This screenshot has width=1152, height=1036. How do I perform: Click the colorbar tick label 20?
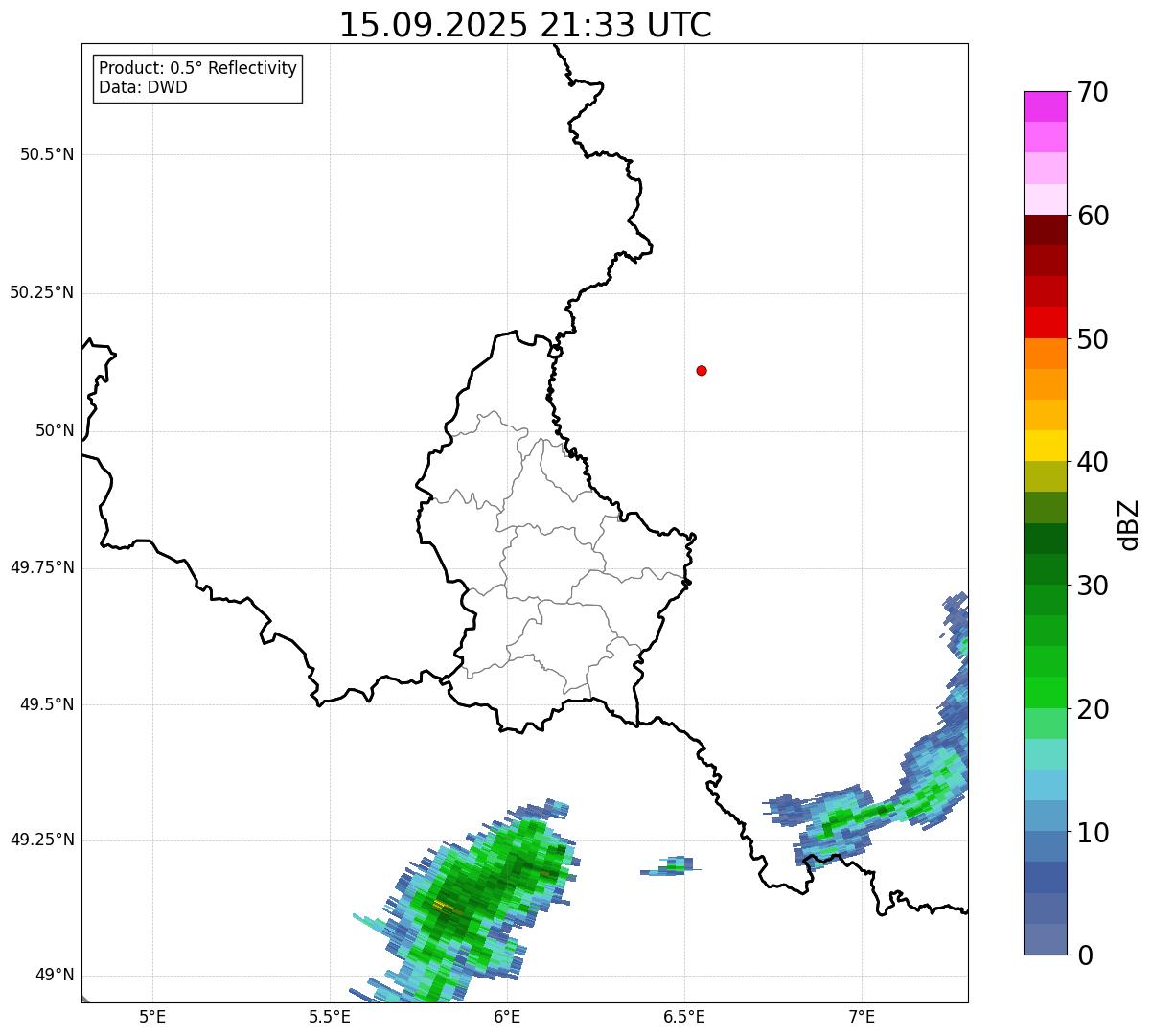[1093, 709]
